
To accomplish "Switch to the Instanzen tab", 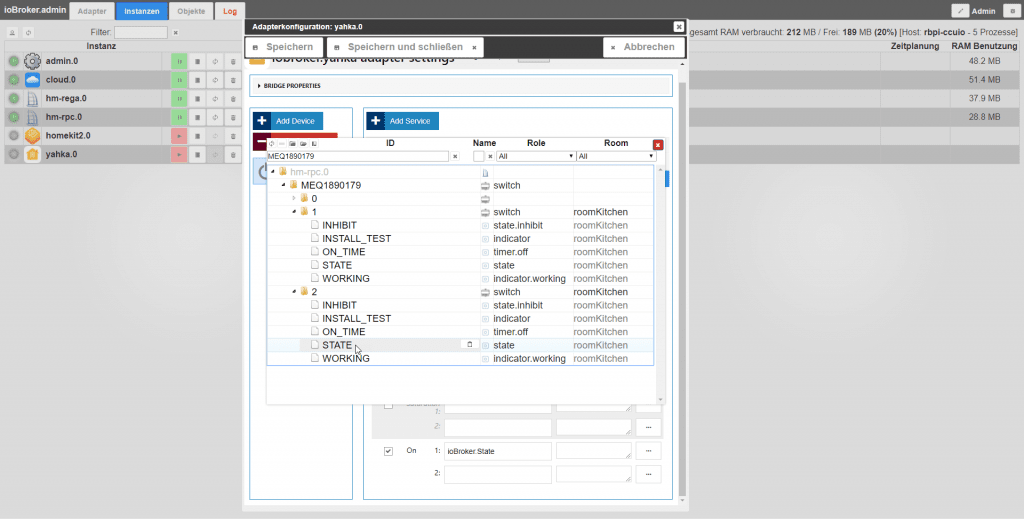I will [x=142, y=11].
